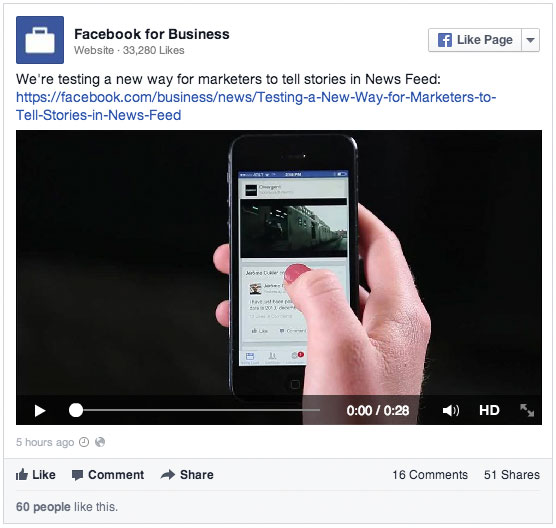Screen dimensions: 556x528
Task: Mute the video using the speaker icon
Action: (x=450, y=410)
